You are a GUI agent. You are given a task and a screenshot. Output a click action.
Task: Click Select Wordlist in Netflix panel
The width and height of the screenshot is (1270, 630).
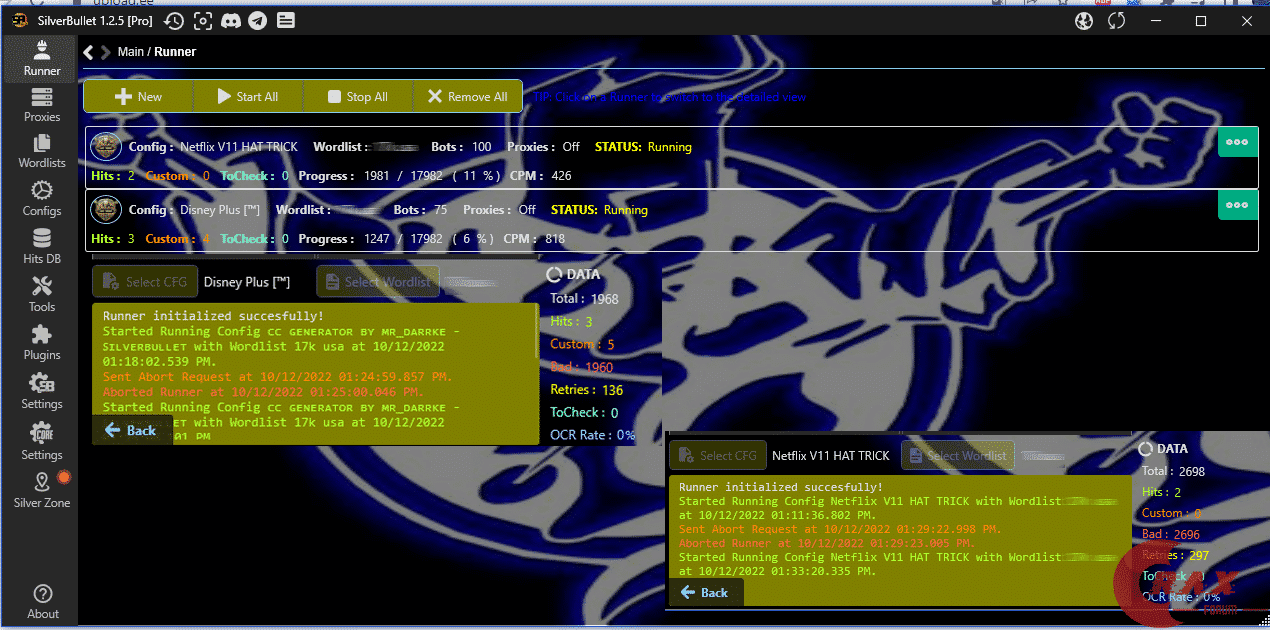[x=957, y=455]
